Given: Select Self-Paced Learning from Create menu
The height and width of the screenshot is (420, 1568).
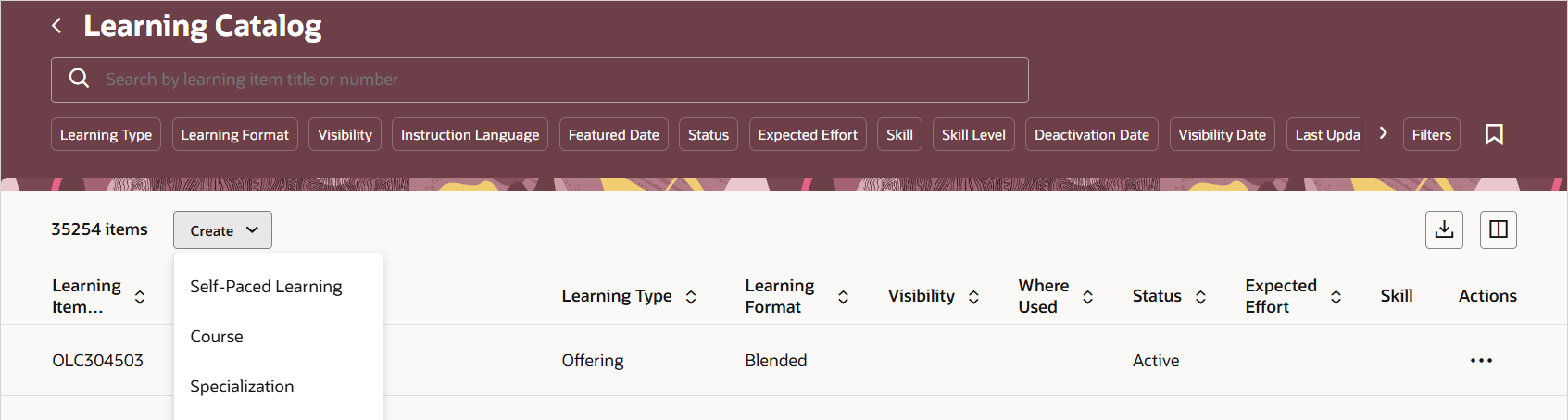Looking at the screenshot, I should (266, 287).
